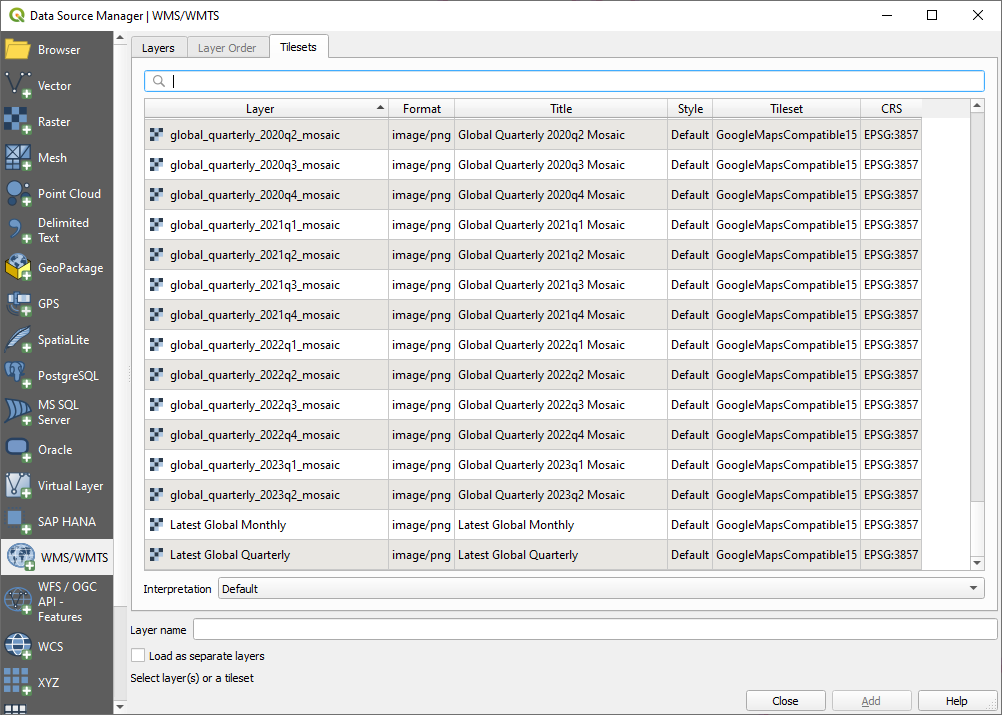Open the XYZ tiles source
This screenshot has height=715, width=1002.
(56, 682)
